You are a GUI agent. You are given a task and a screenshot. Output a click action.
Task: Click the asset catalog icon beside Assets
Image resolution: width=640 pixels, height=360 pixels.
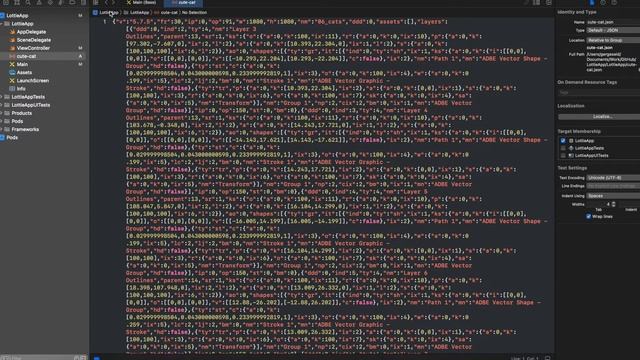(x=12, y=73)
